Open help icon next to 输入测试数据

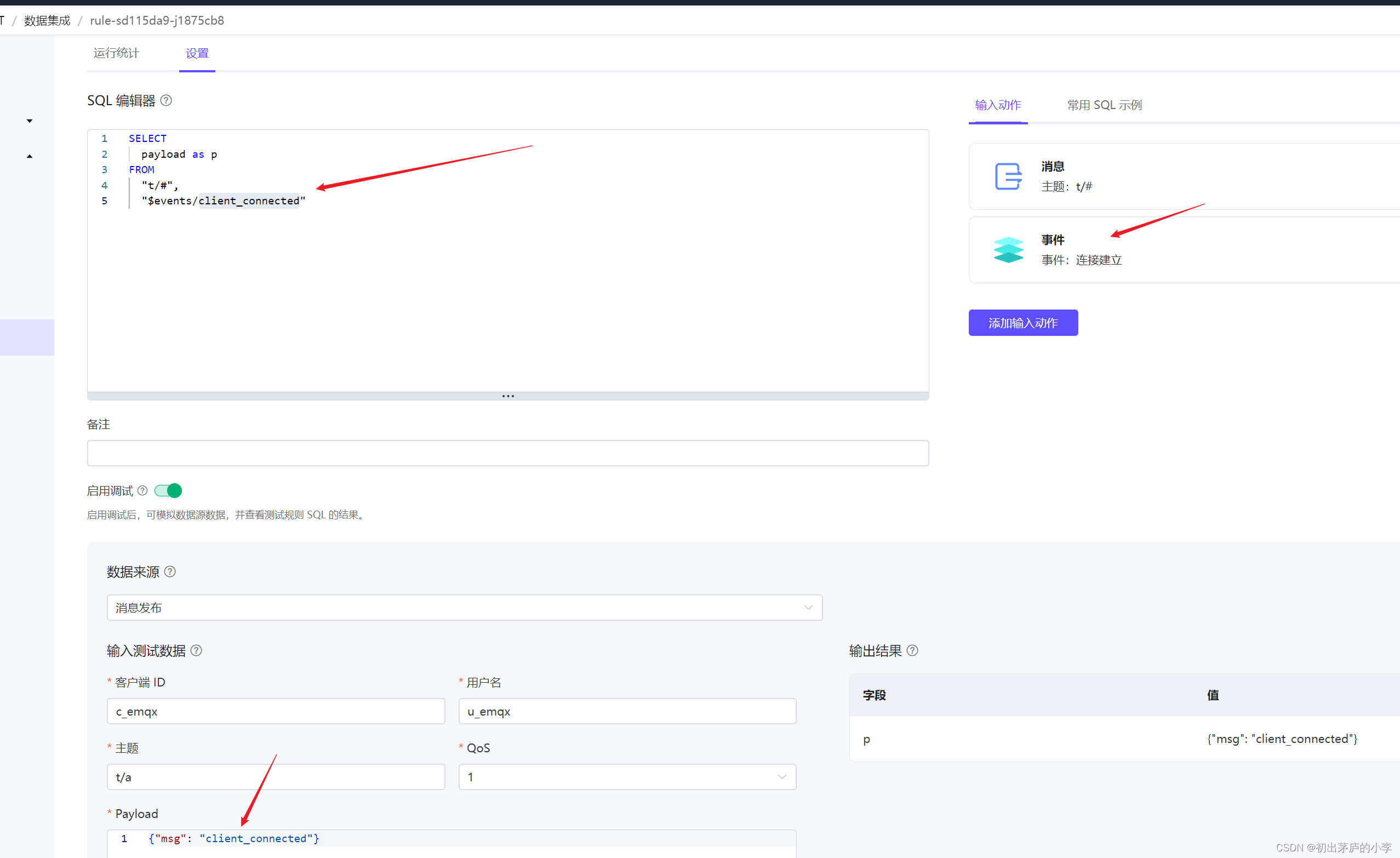(196, 650)
